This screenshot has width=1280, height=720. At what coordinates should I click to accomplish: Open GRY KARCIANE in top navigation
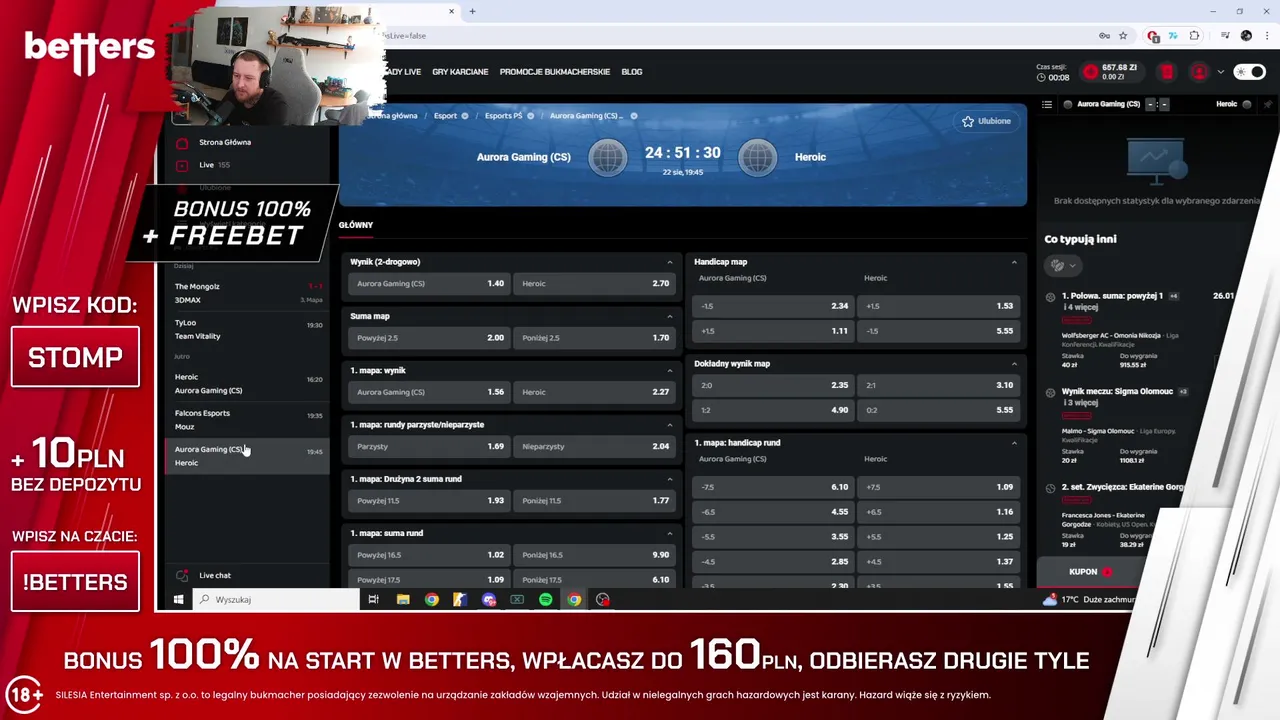pos(460,72)
